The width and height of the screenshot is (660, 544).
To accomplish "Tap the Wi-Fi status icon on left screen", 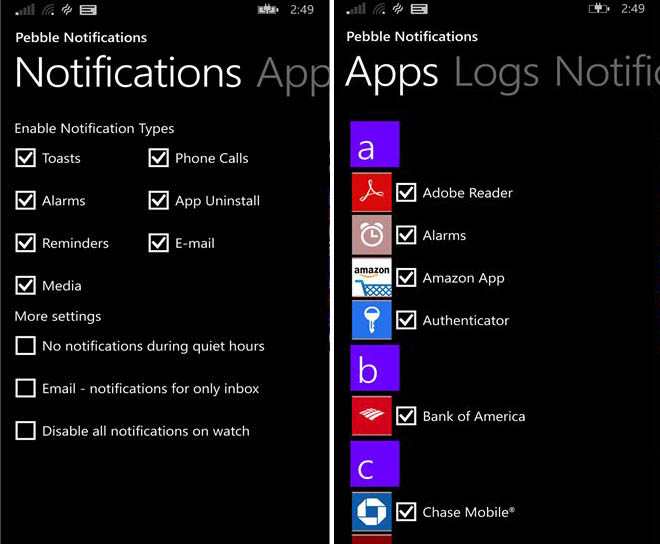I will pos(48,10).
